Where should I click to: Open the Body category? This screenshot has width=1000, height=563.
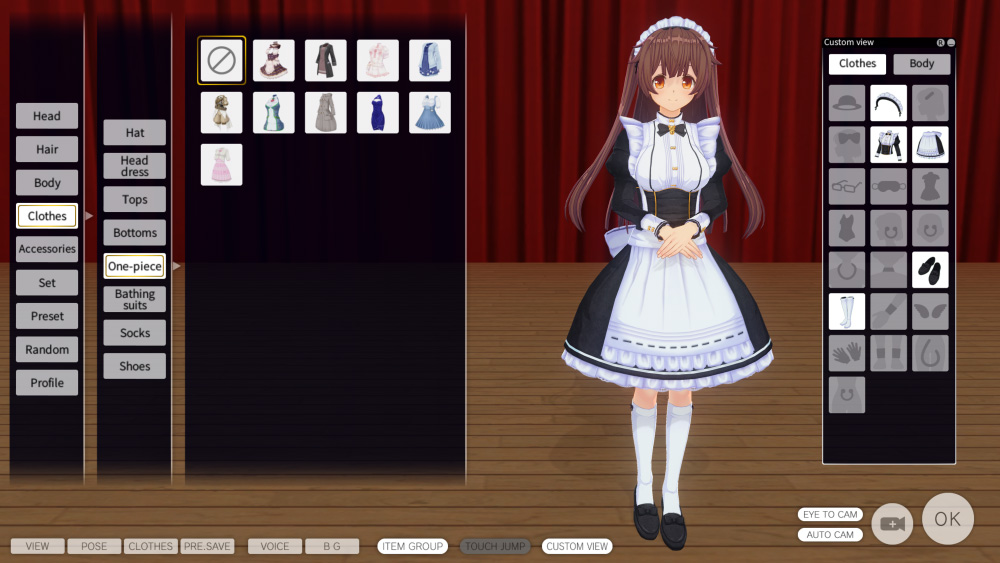pos(47,183)
